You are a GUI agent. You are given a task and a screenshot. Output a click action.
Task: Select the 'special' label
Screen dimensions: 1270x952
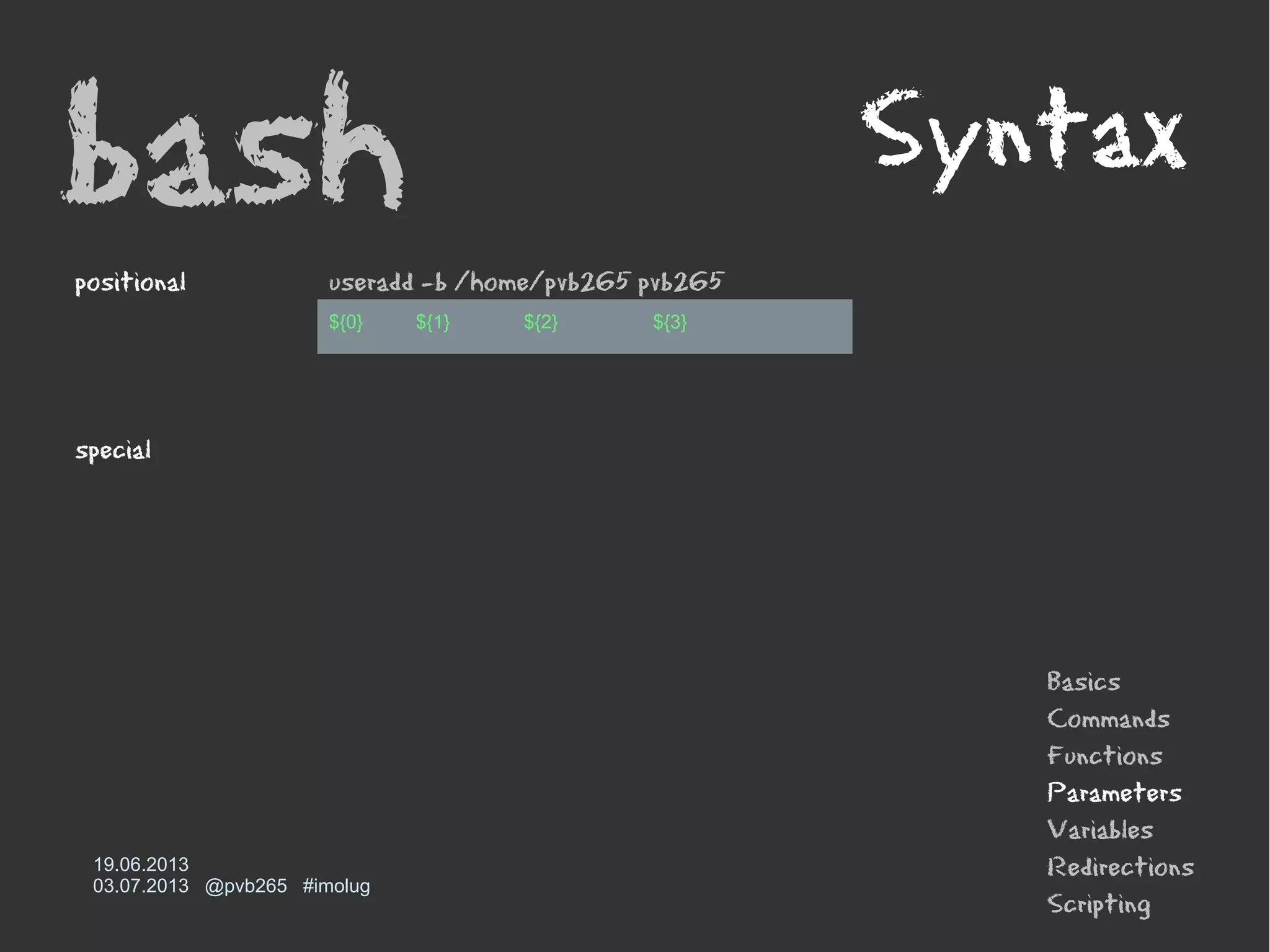tap(113, 451)
